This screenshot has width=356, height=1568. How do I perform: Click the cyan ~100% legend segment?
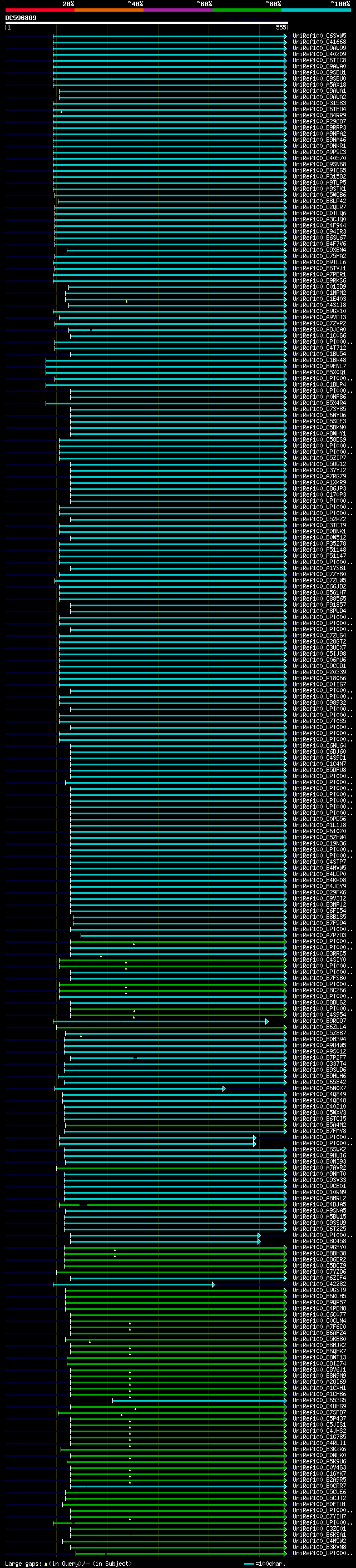pyautogui.click(x=317, y=11)
